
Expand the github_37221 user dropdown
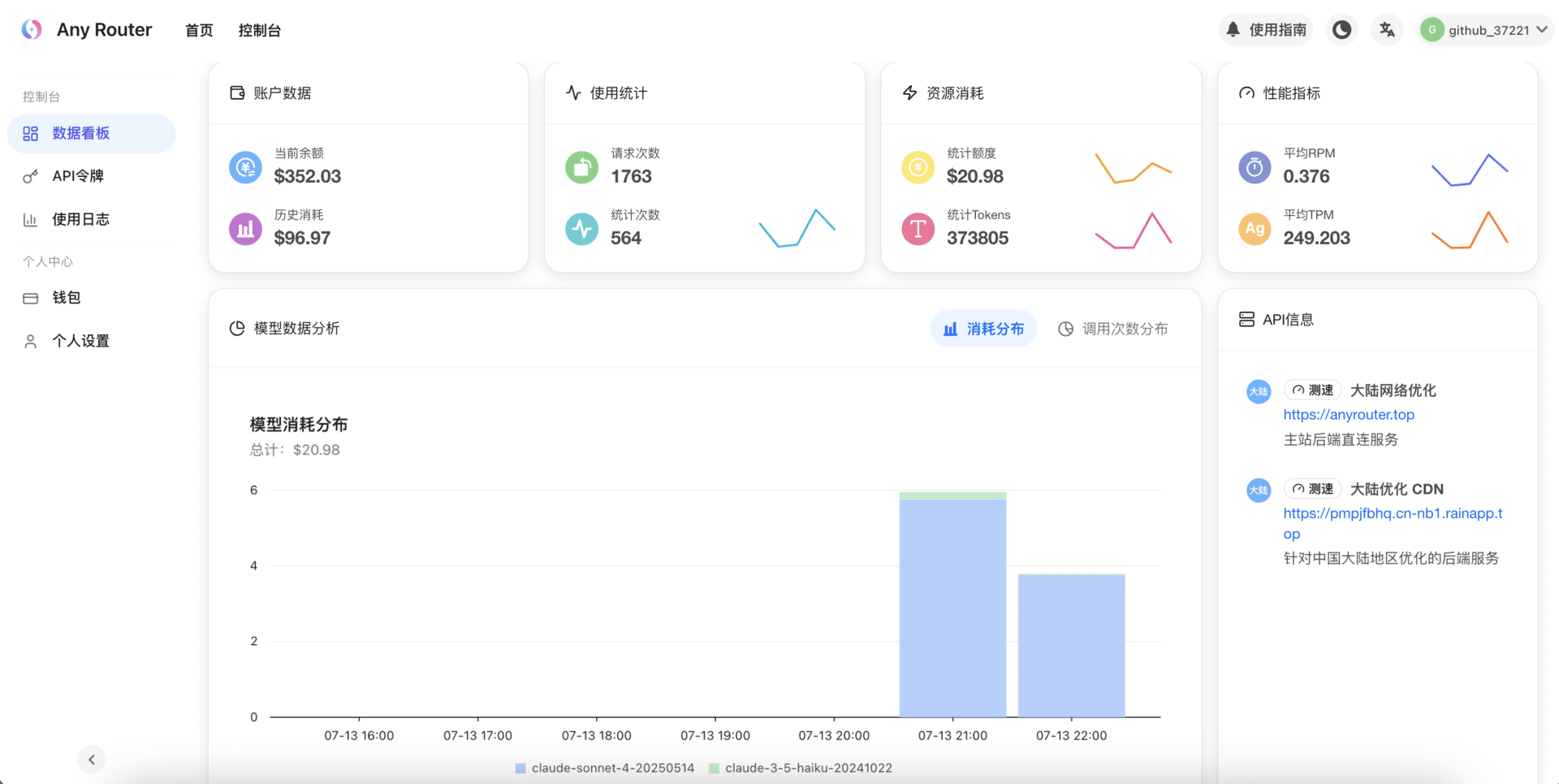click(x=1485, y=30)
